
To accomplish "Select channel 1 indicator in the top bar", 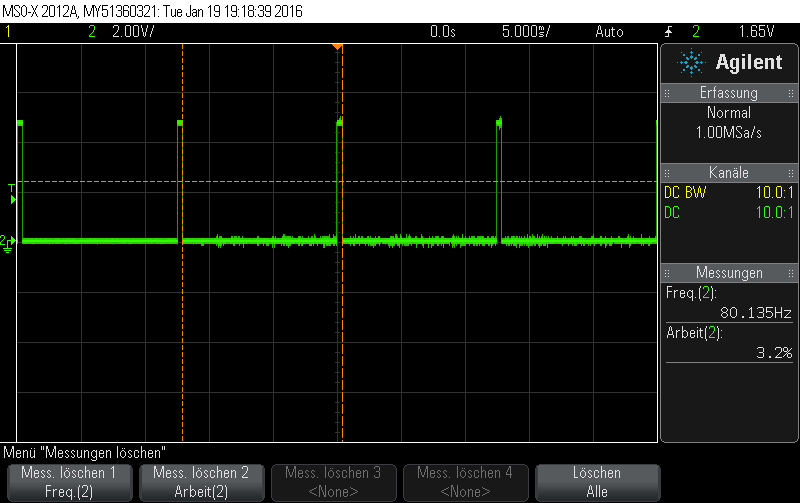I will (x=8, y=32).
